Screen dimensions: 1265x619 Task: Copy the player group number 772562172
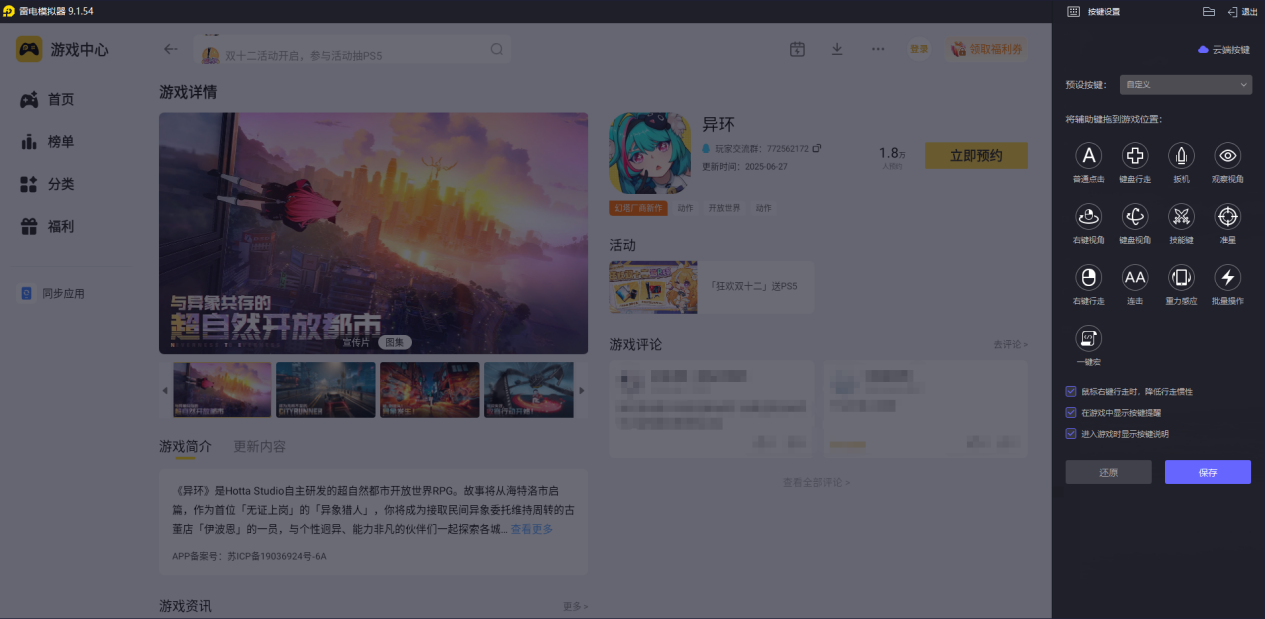pos(817,149)
